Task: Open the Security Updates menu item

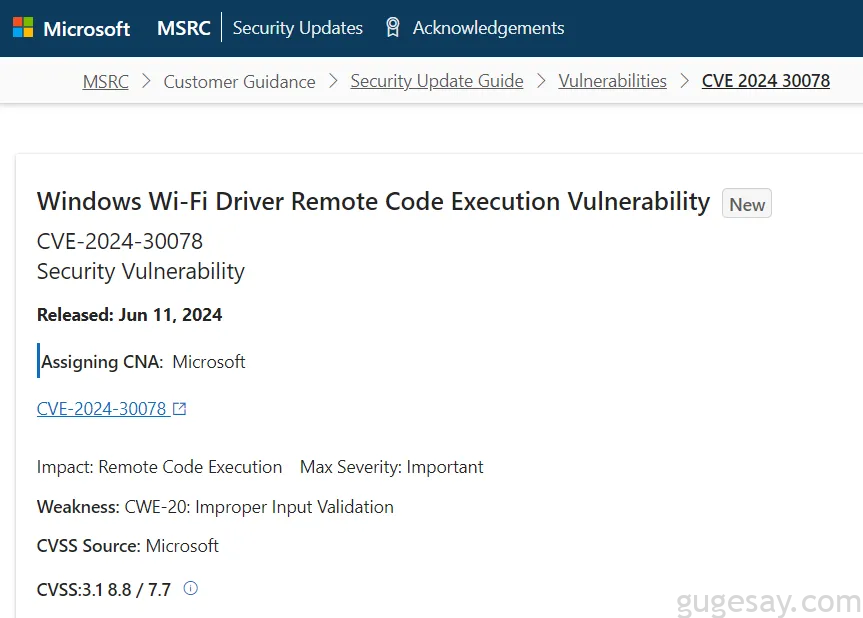Action: click(x=298, y=28)
